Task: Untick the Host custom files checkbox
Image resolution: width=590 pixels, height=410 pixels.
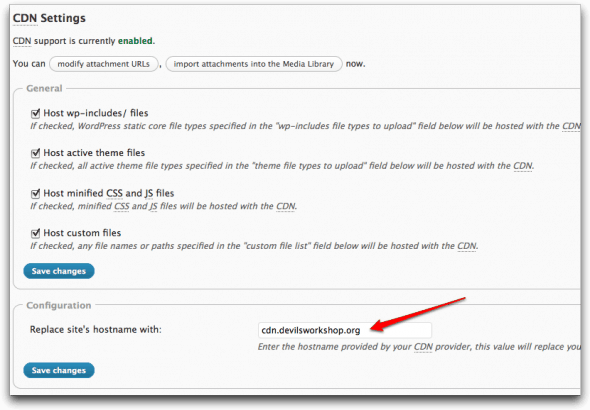Action: [35, 233]
